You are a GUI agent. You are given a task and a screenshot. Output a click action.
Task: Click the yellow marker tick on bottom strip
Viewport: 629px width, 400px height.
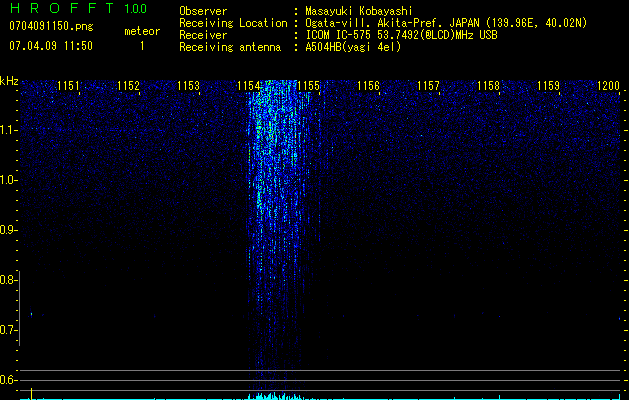pos(31,394)
